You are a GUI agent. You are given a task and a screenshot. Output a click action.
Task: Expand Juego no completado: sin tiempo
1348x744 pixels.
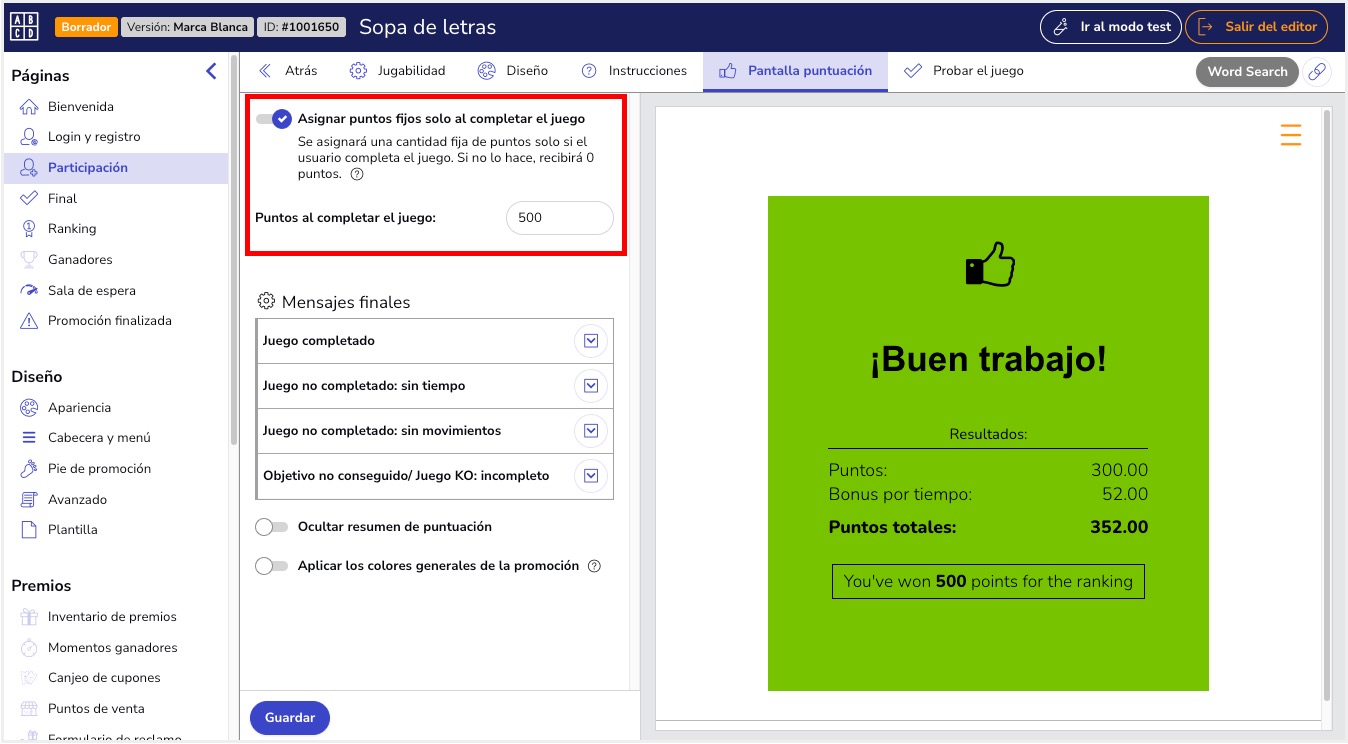(591, 386)
